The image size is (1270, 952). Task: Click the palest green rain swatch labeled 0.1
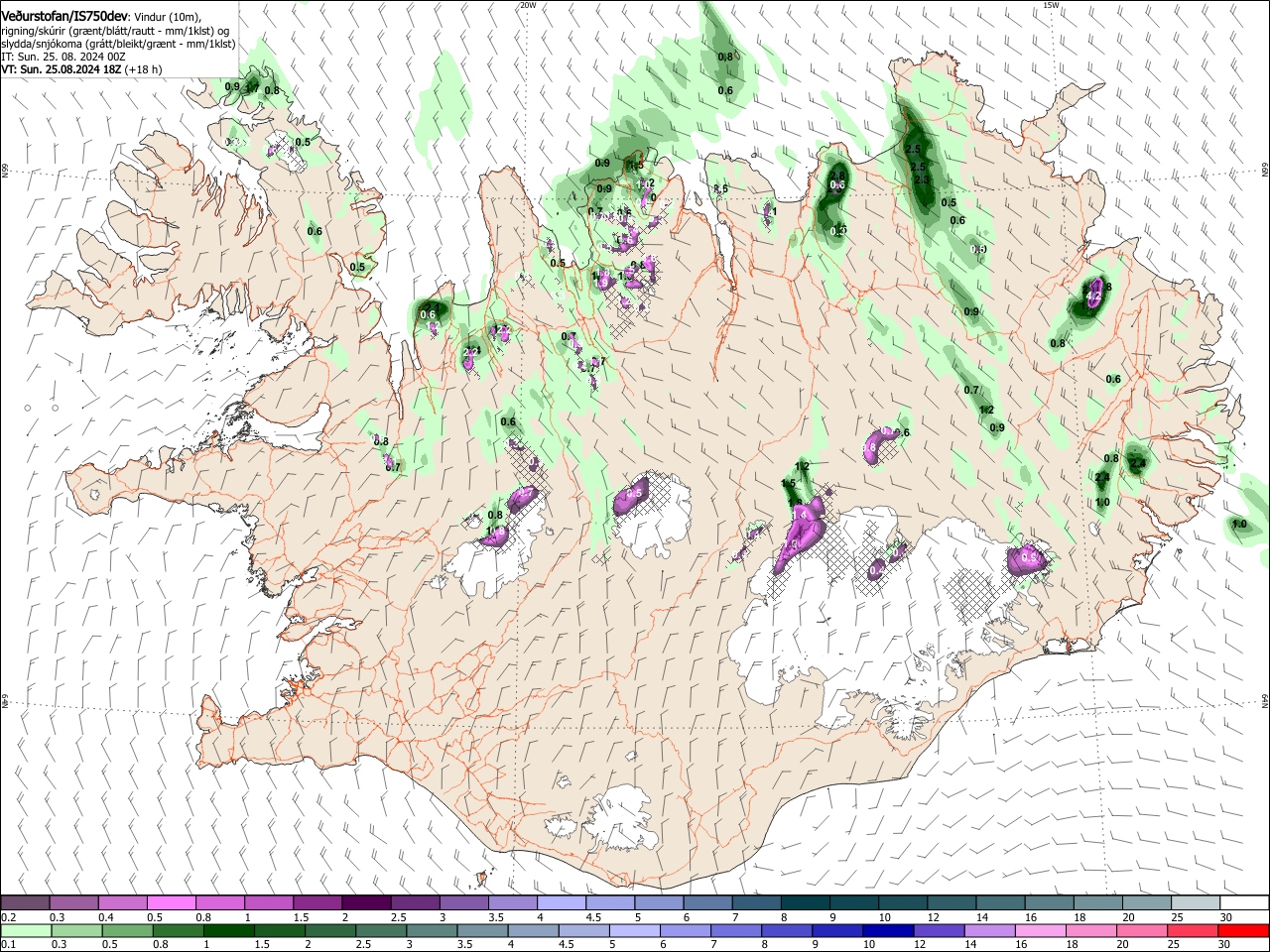[x=26, y=930]
